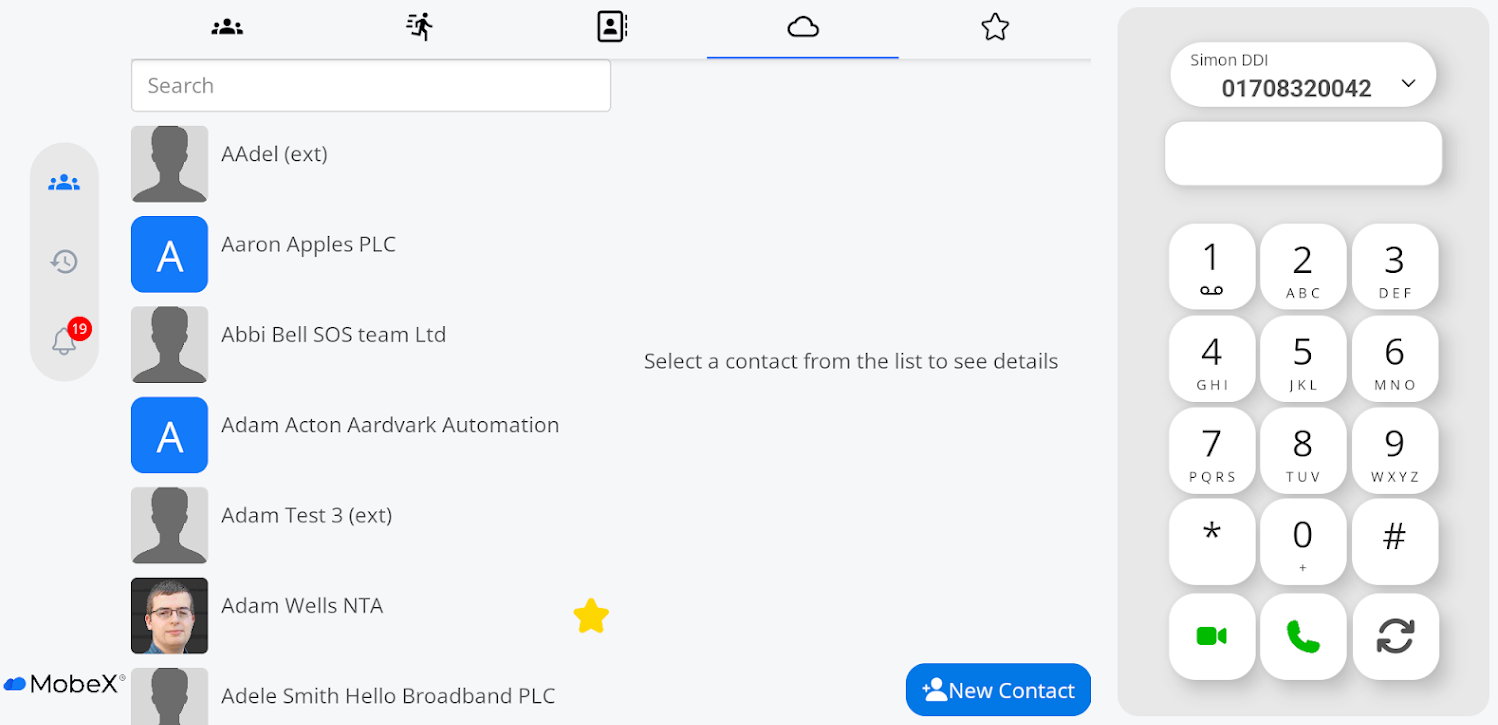Click the New Contact button
The image size is (1498, 725).
click(x=998, y=690)
